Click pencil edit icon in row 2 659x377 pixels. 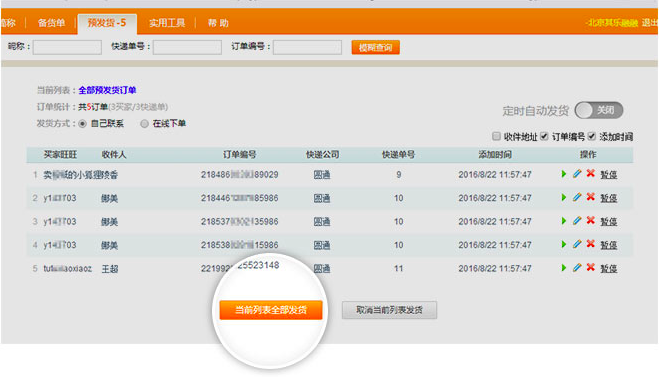coord(577,197)
